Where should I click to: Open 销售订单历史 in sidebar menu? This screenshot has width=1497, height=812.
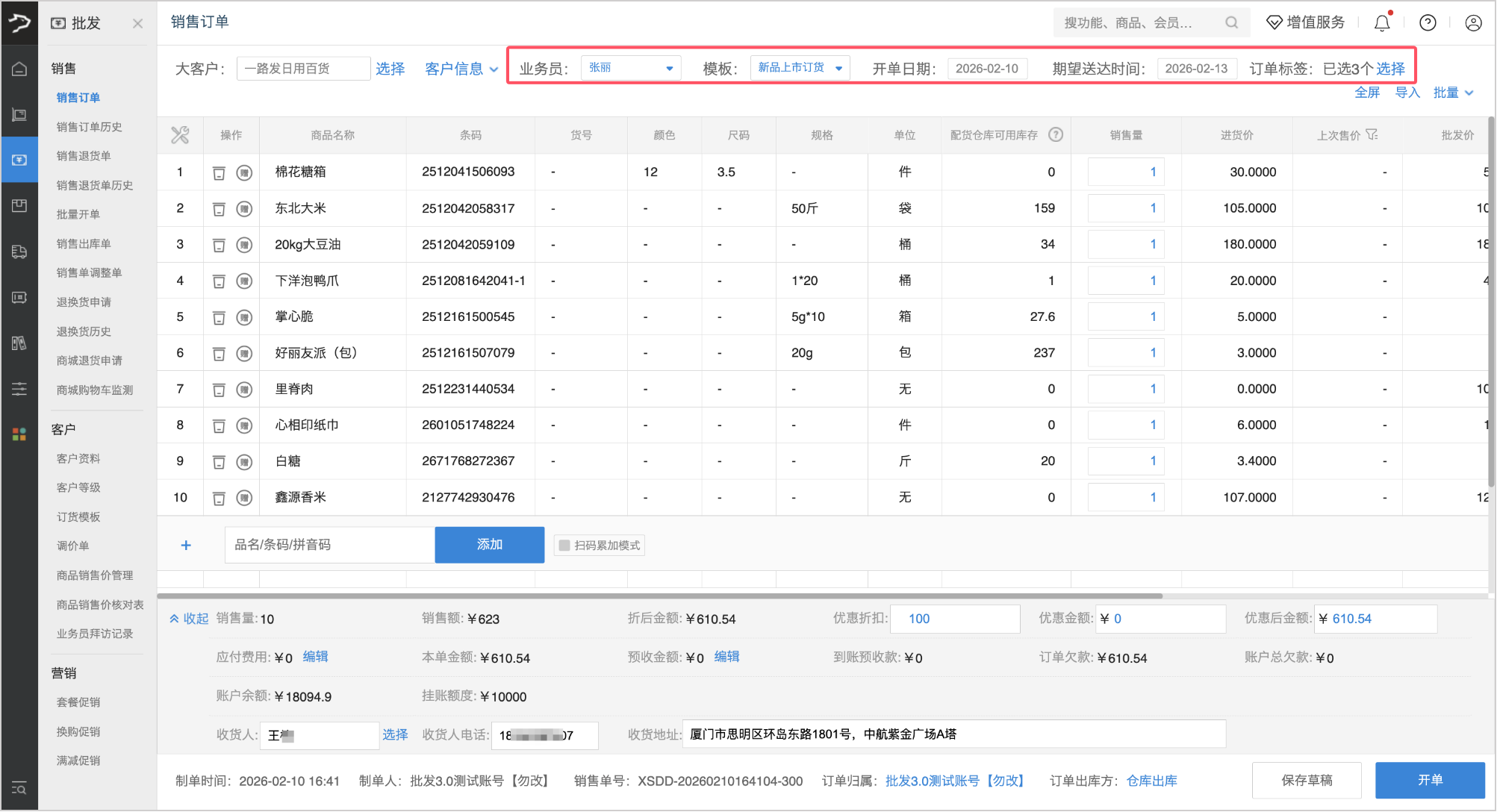89,127
